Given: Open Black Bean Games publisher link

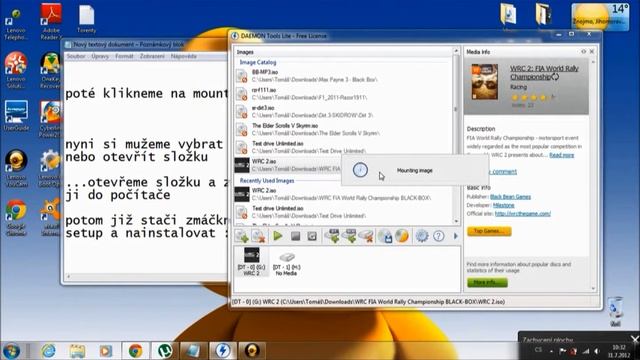Looking at the screenshot, I should coord(510,197).
